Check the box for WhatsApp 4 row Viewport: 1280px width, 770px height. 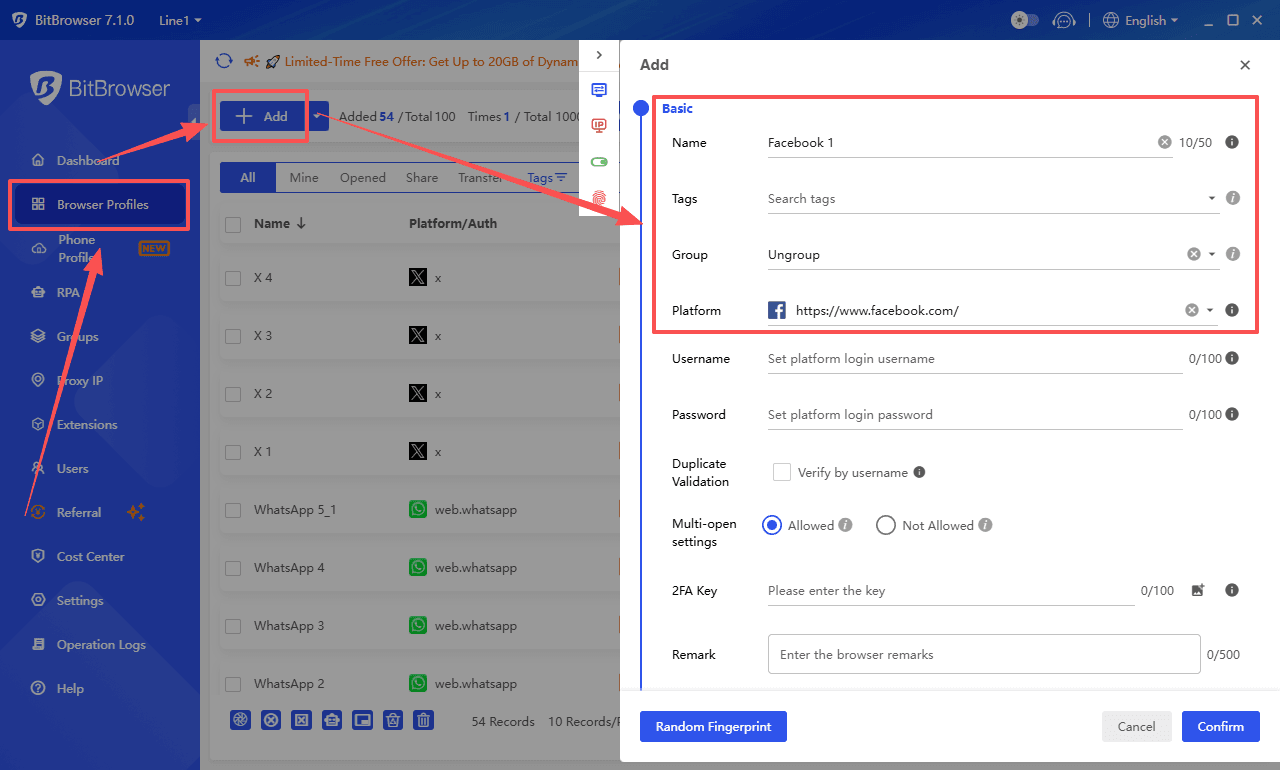tap(233, 568)
